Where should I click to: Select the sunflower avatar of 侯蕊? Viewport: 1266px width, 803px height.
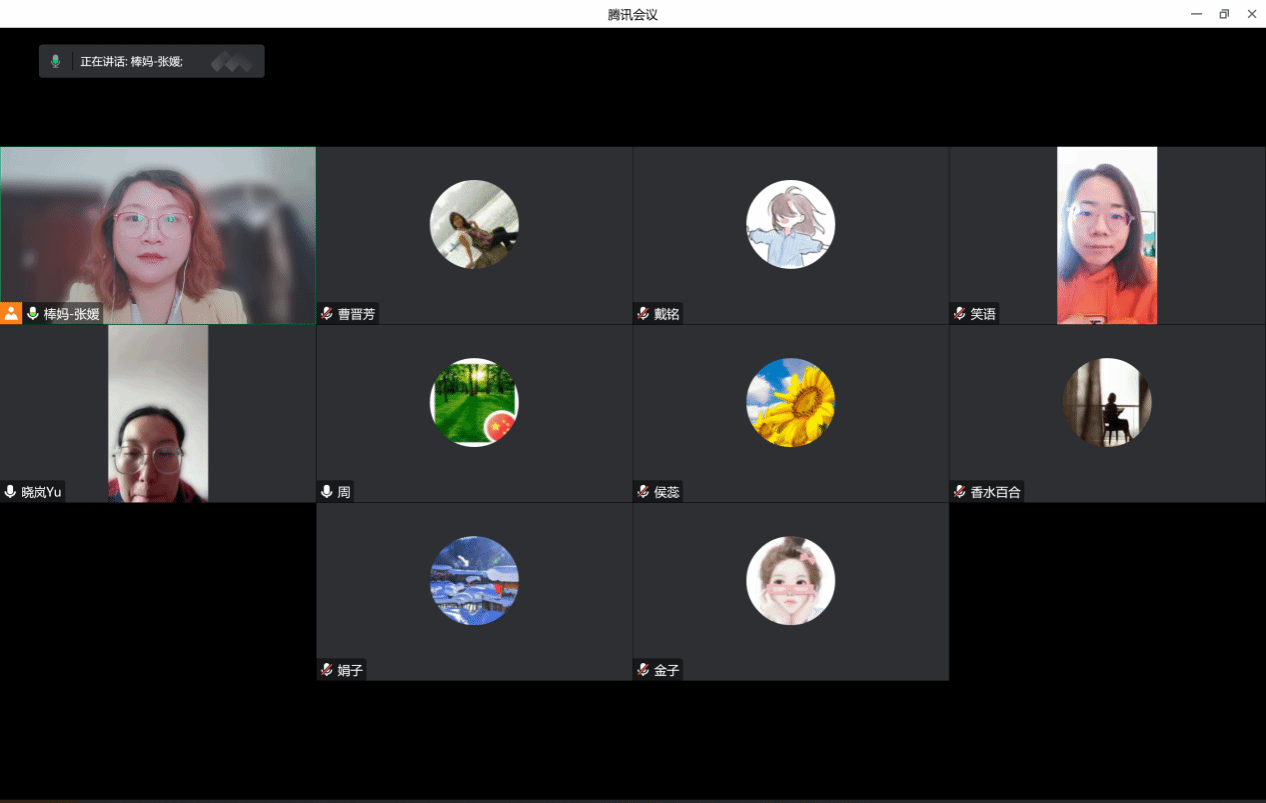[790, 402]
